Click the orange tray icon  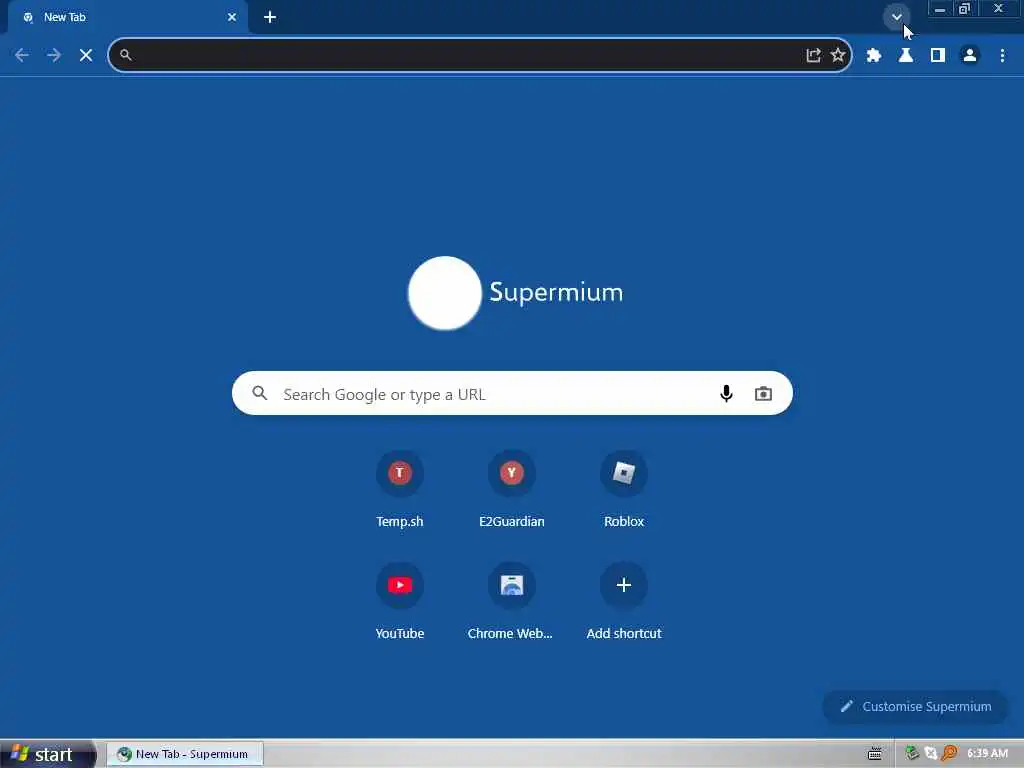tap(950, 754)
